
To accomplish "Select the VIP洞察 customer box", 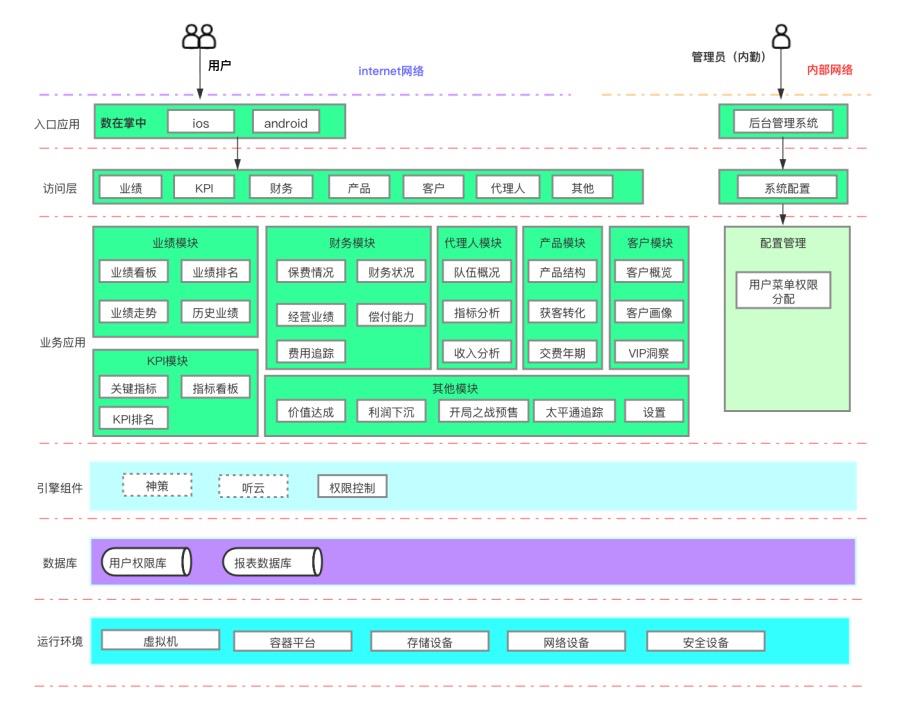I will click(649, 352).
